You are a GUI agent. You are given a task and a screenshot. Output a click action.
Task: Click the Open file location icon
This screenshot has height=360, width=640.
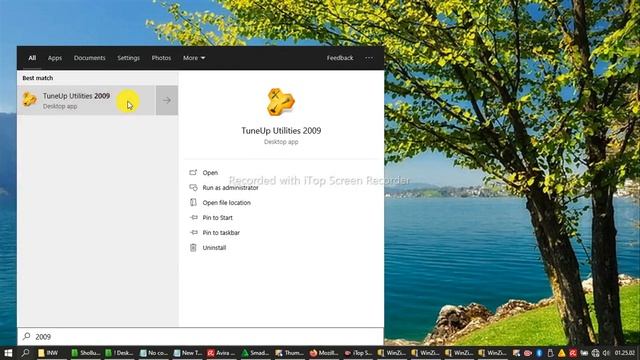pyautogui.click(x=193, y=202)
